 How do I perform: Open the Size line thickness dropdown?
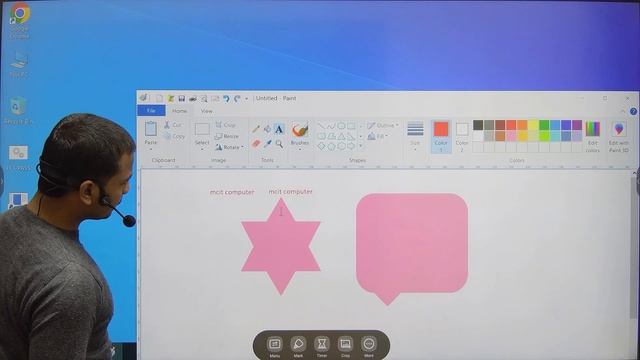coord(415,136)
